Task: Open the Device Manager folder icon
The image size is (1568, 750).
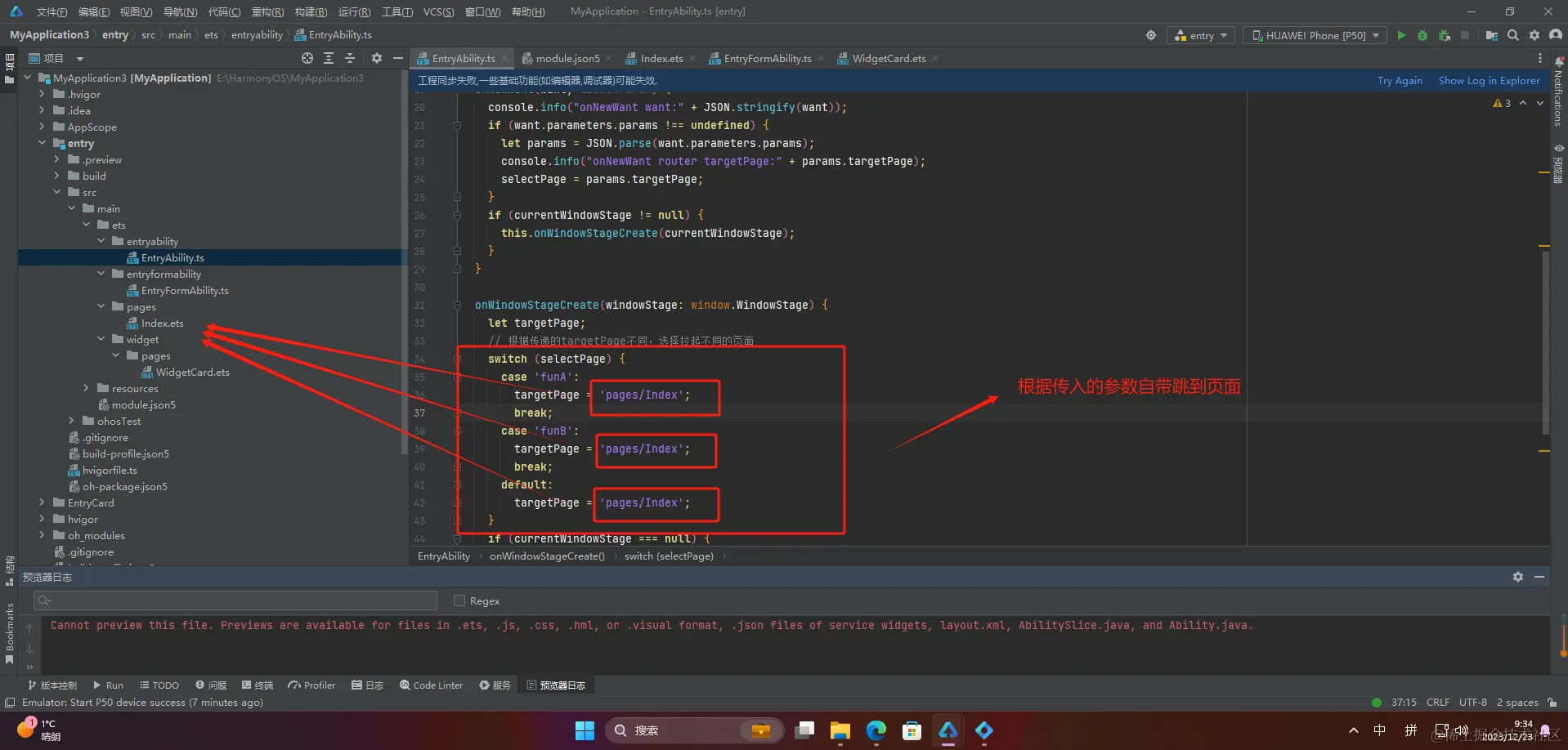Action: coord(1492,35)
